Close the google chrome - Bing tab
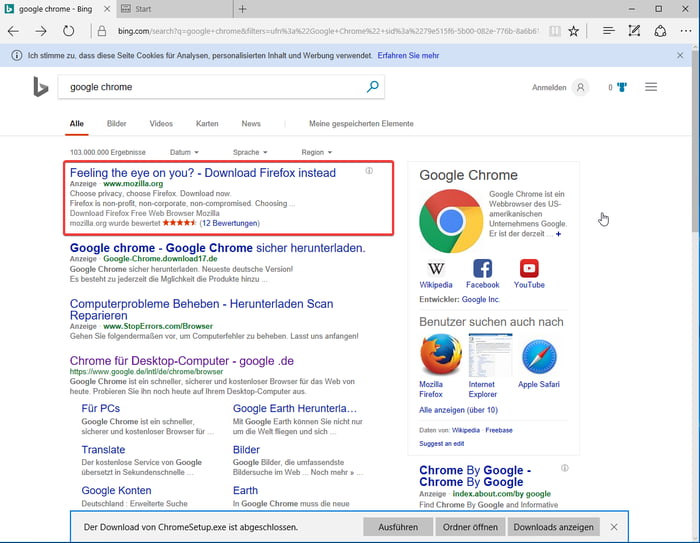 (107, 9)
